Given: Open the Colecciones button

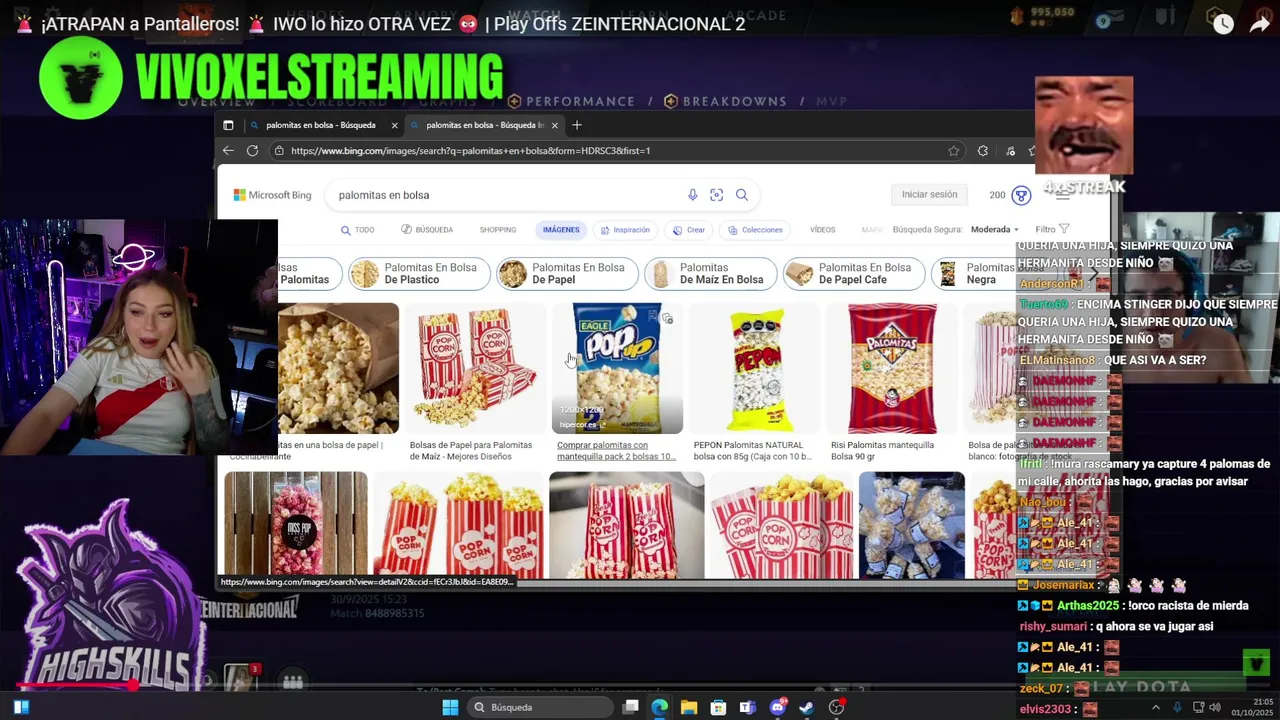Looking at the screenshot, I should coord(755,230).
